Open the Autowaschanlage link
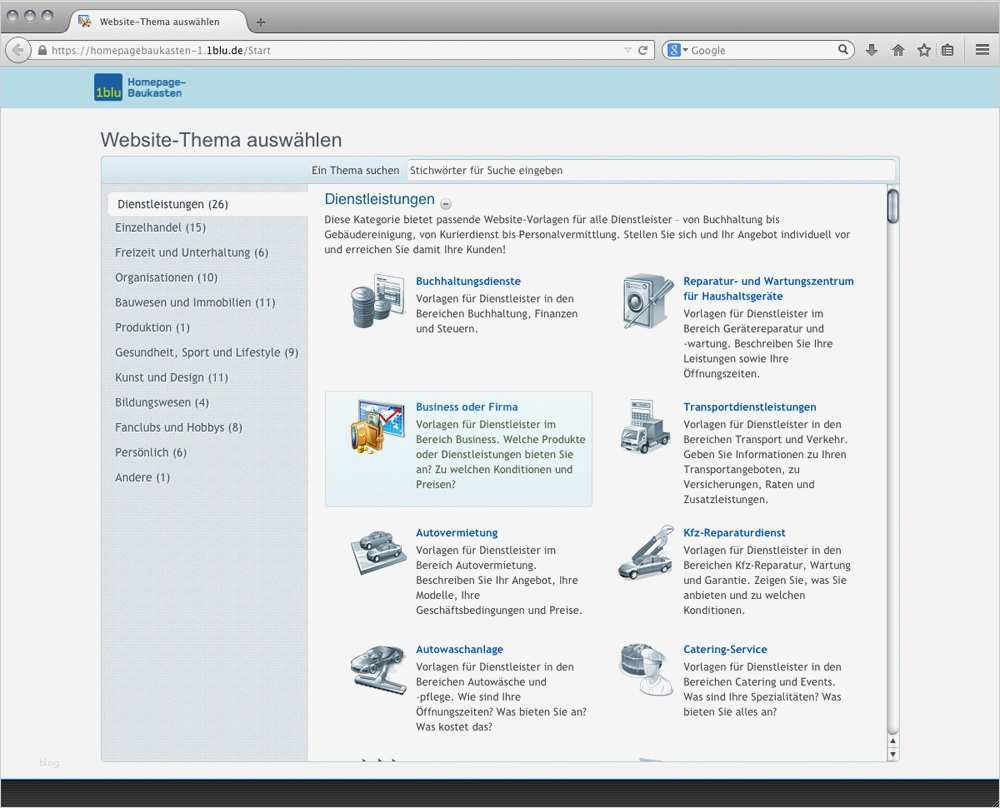 459,649
